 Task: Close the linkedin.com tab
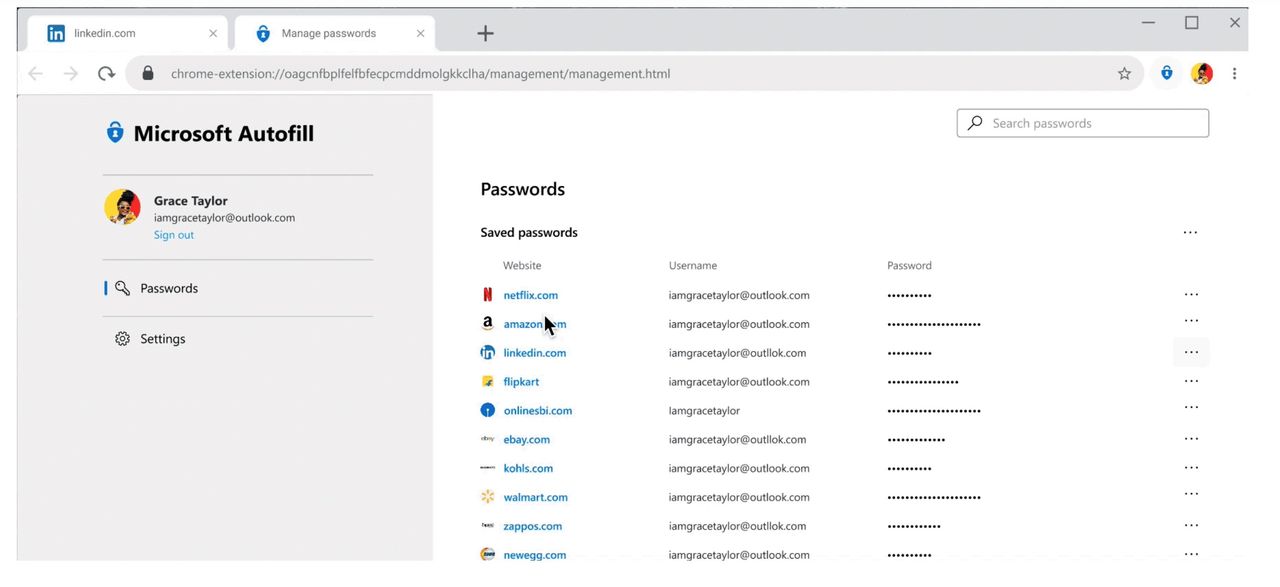pos(213,33)
